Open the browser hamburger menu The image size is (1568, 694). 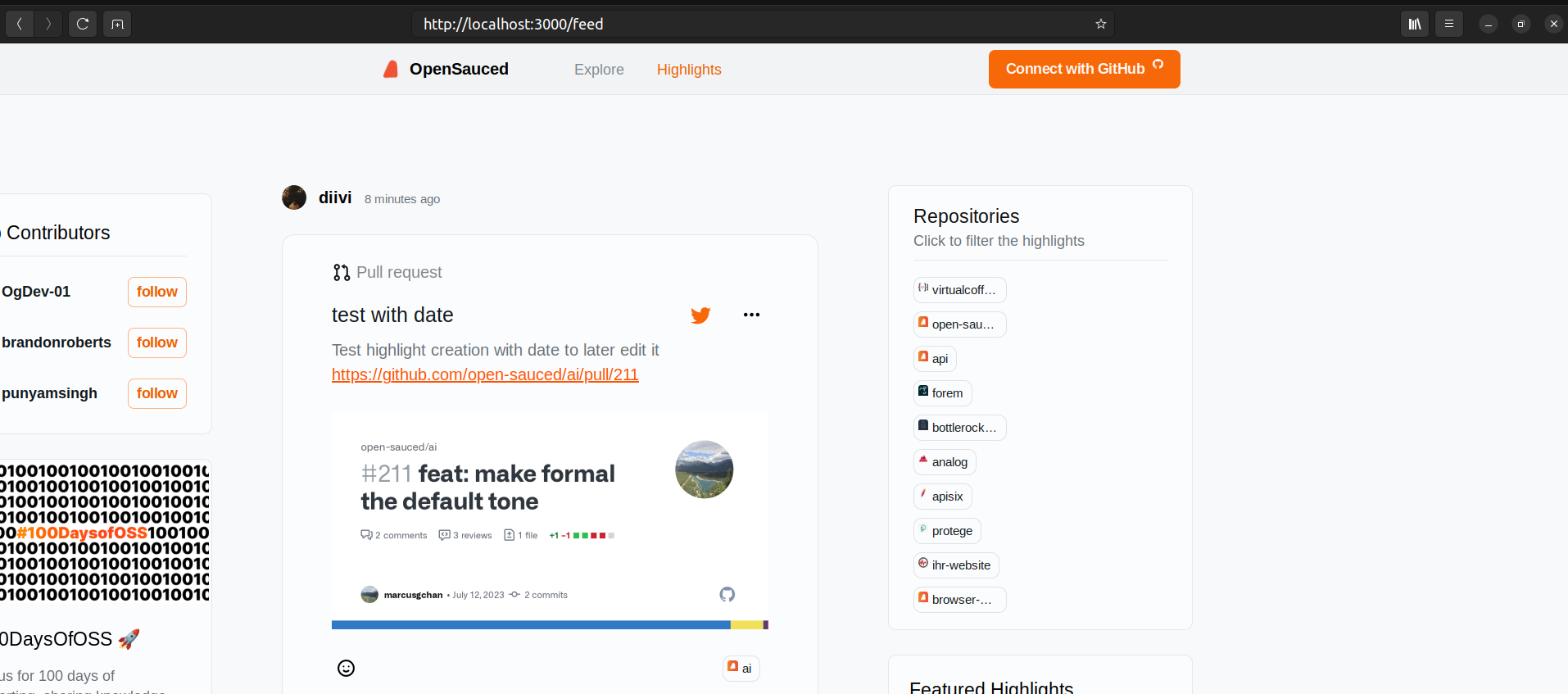tap(1449, 24)
